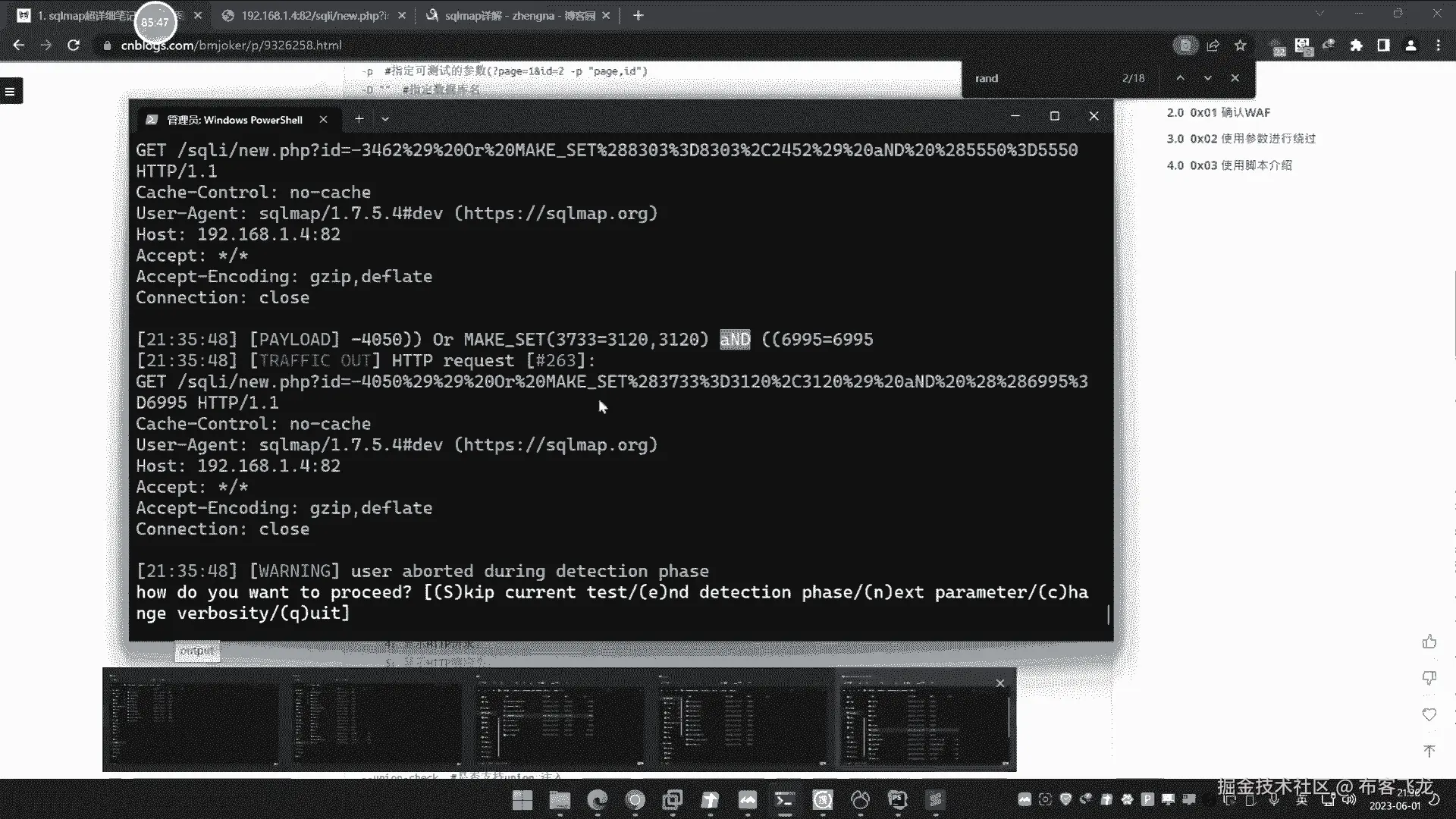Go to previous find result arrow
Viewport: 1456px width, 819px height.
(x=1180, y=78)
